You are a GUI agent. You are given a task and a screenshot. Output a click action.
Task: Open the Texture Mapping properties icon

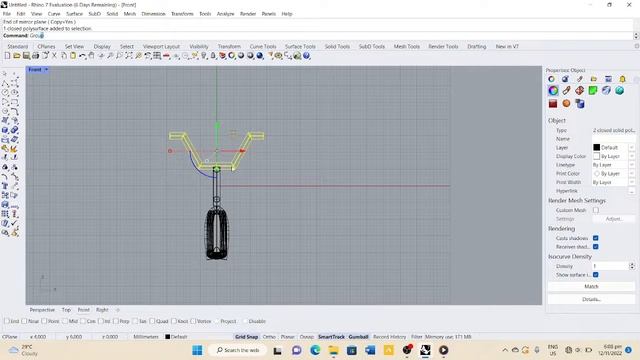(x=580, y=91)
